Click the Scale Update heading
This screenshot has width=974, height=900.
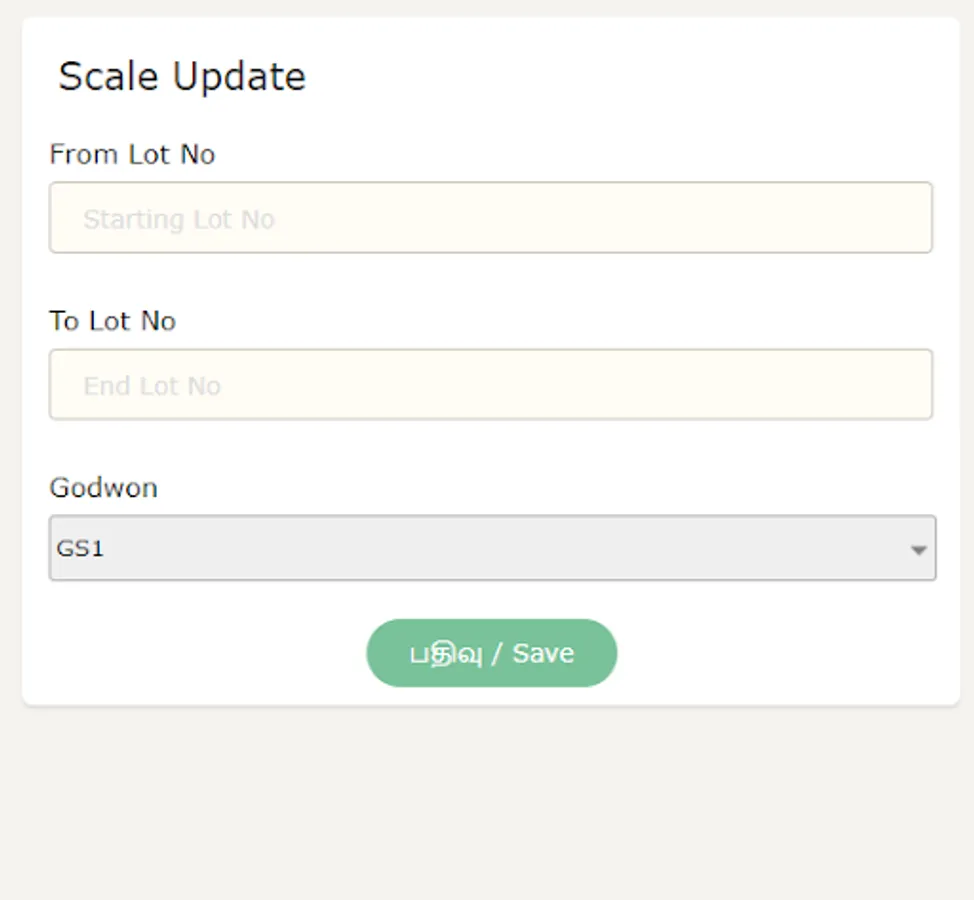(182, 77)
